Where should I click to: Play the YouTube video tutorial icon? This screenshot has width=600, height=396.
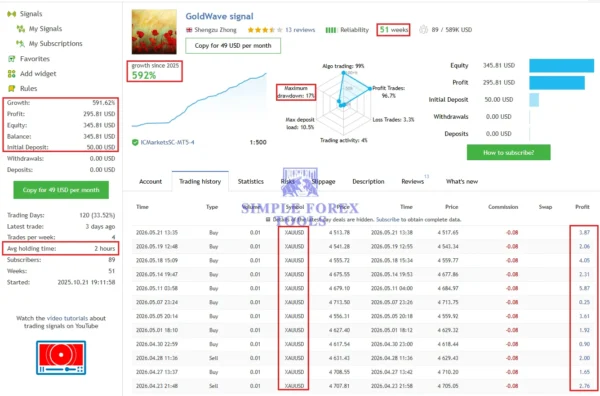click(61, 358)
